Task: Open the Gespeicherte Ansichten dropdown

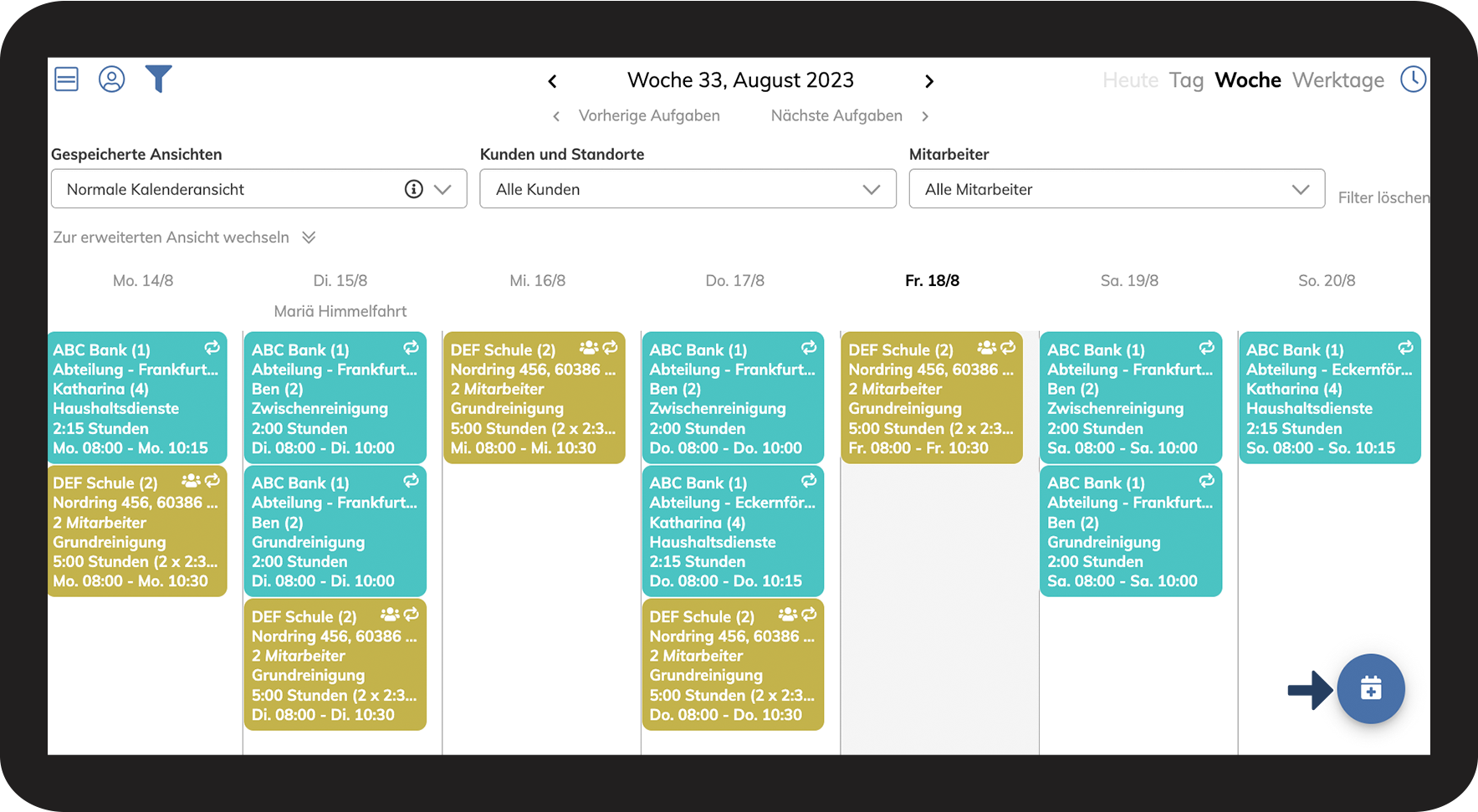Action: [258, 189]
